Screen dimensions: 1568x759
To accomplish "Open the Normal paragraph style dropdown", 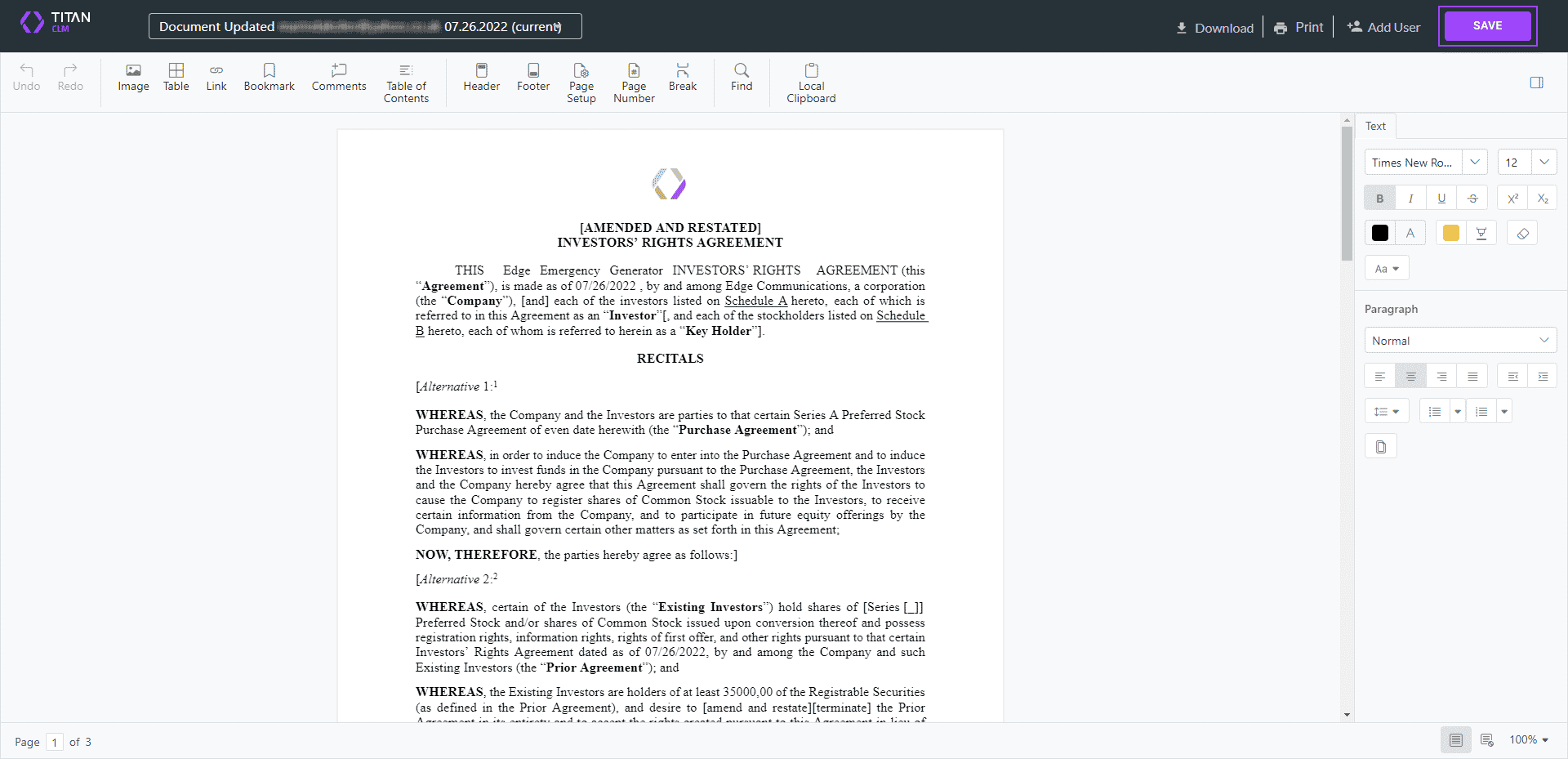I will coord(1459,340).
